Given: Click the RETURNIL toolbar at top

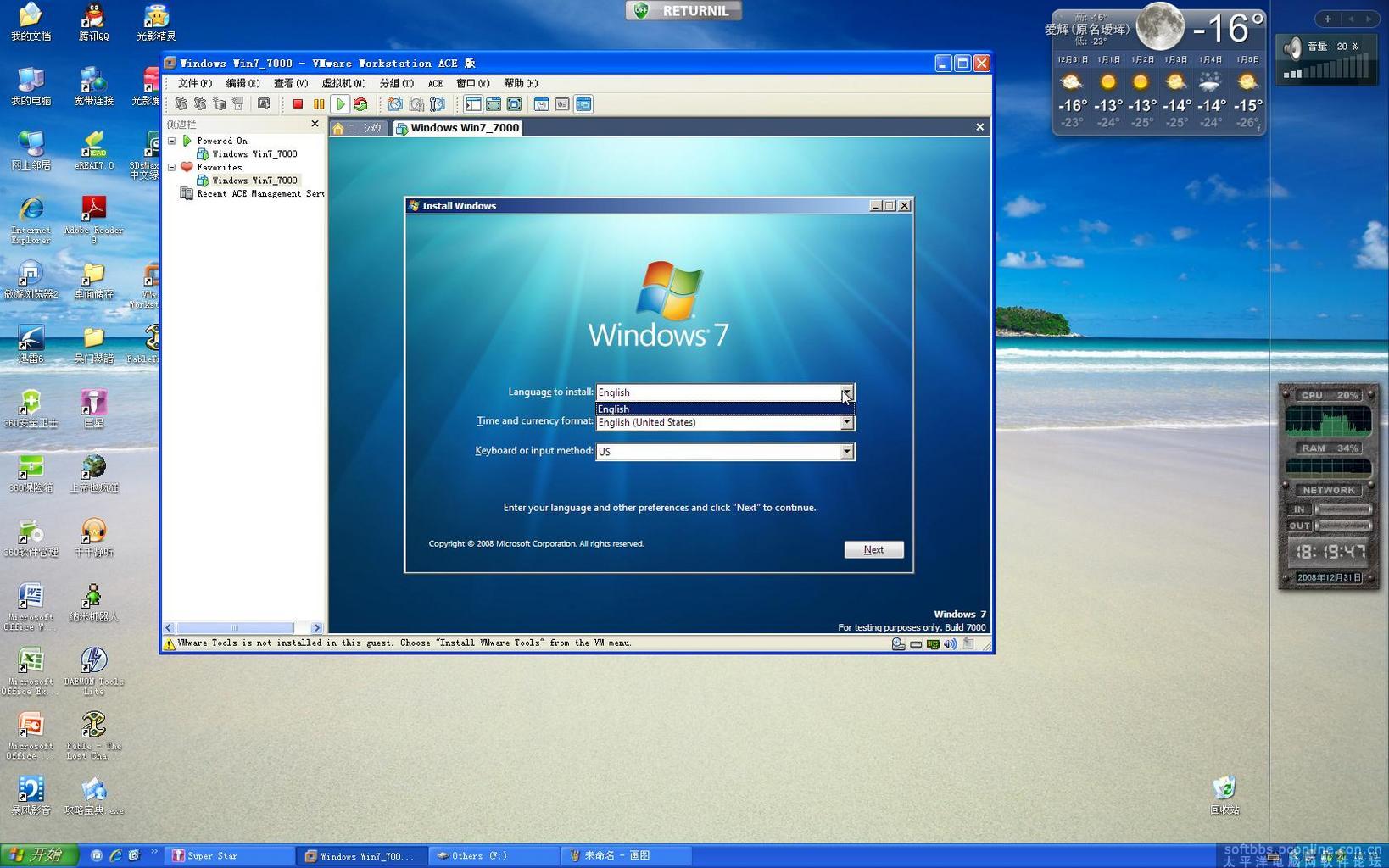Looking at the screenshot, I should tap(683, 10).
